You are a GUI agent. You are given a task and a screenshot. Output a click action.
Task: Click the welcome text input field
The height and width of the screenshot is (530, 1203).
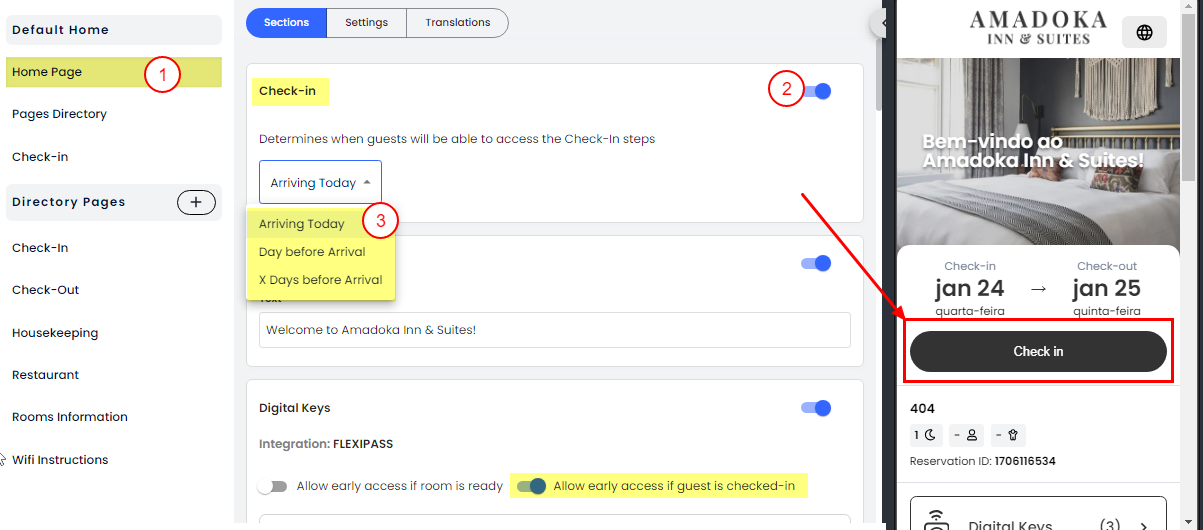click(554, 330)
